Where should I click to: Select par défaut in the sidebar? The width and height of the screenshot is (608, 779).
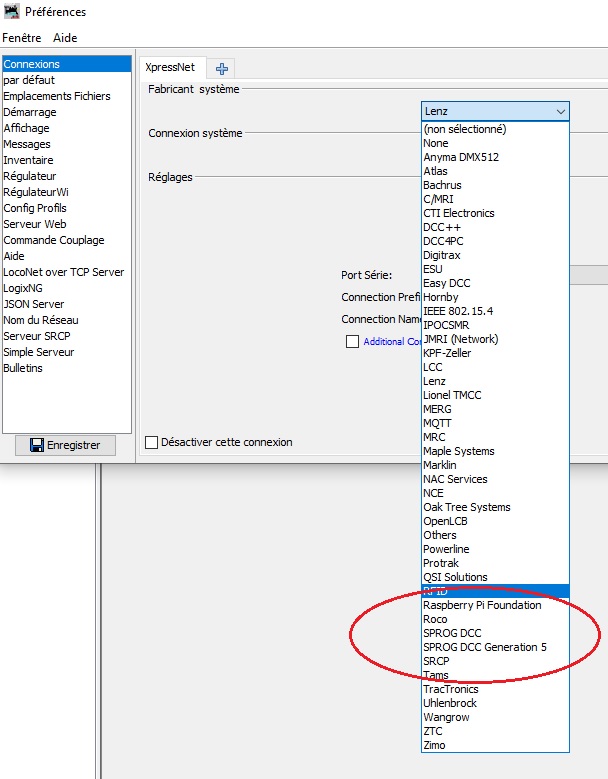[x=67, y=80]
